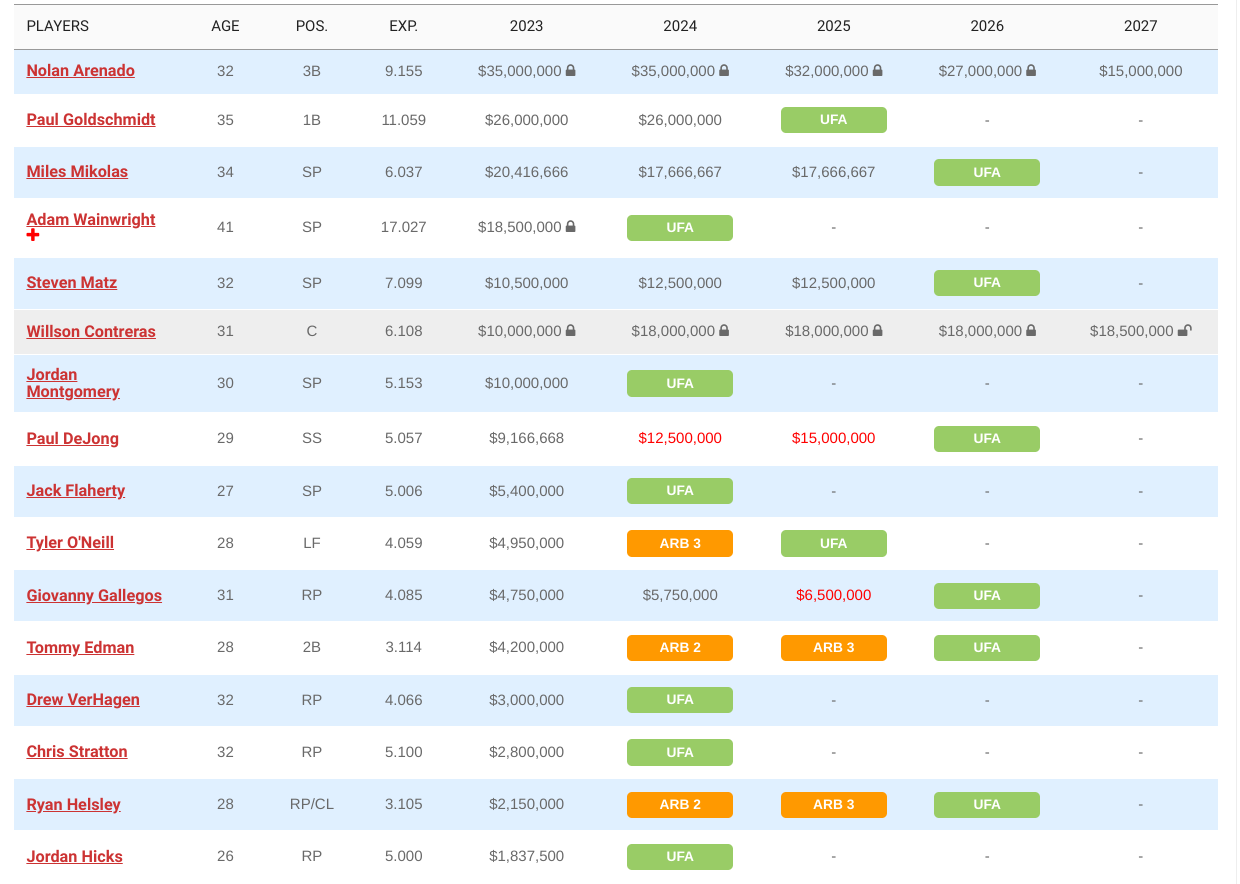The height and width of the screenshot is (884, 1240).
Task: Click the 2024 column header
Action: click(x=680, y=26)
